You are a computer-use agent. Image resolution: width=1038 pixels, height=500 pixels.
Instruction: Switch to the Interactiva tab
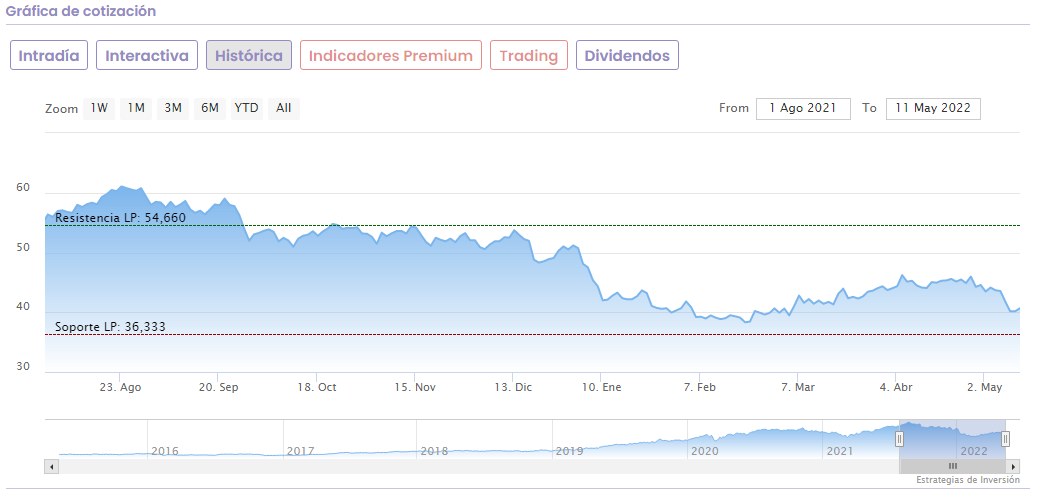click(147, 55)
